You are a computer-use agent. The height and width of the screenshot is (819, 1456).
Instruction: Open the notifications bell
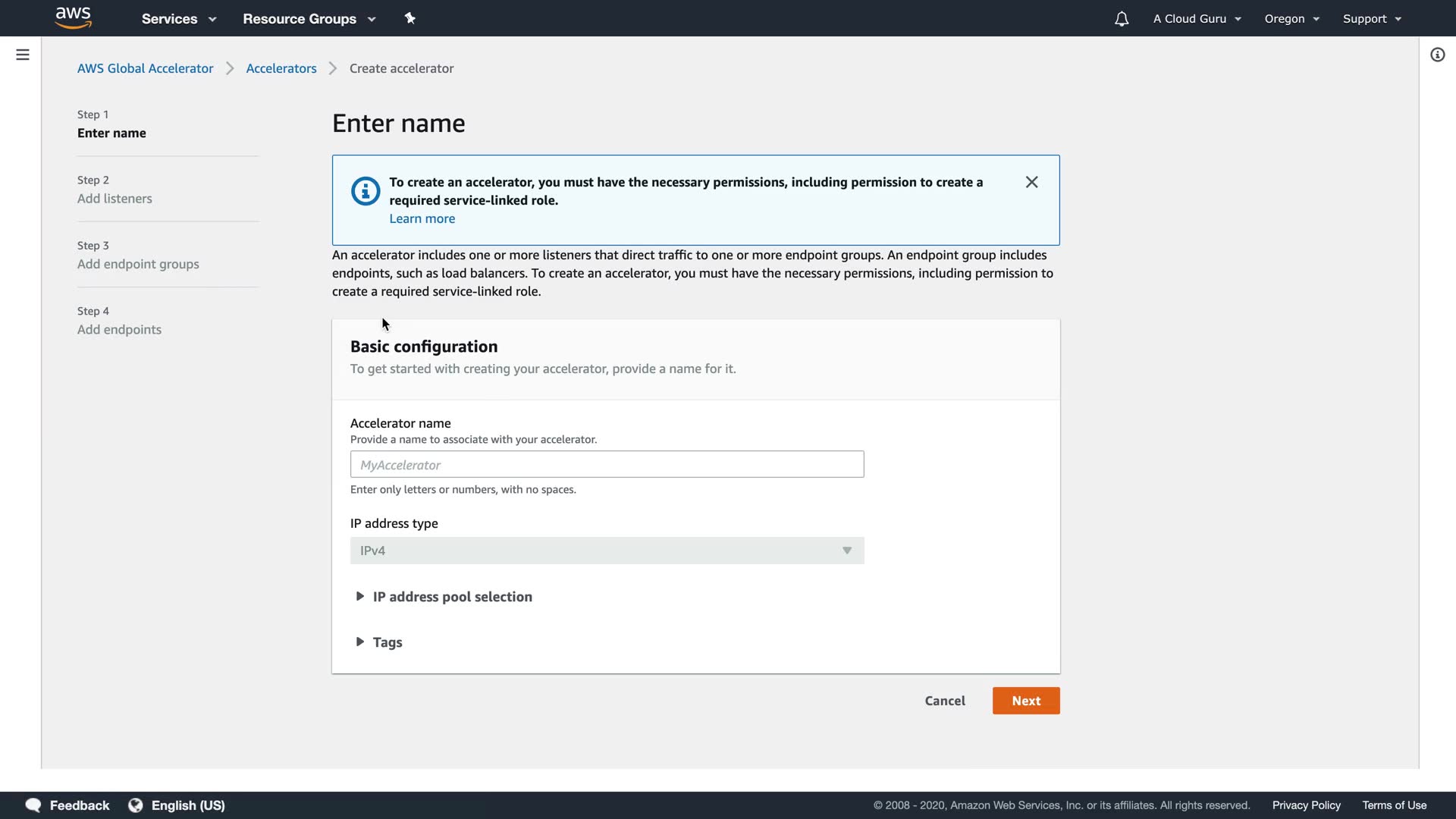[1121, 19]
